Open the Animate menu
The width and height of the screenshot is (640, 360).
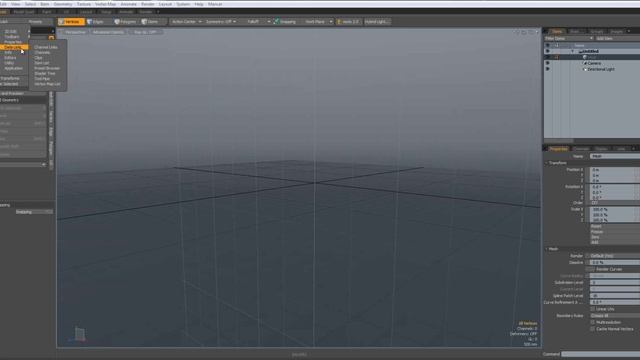(x=129, y=4)
